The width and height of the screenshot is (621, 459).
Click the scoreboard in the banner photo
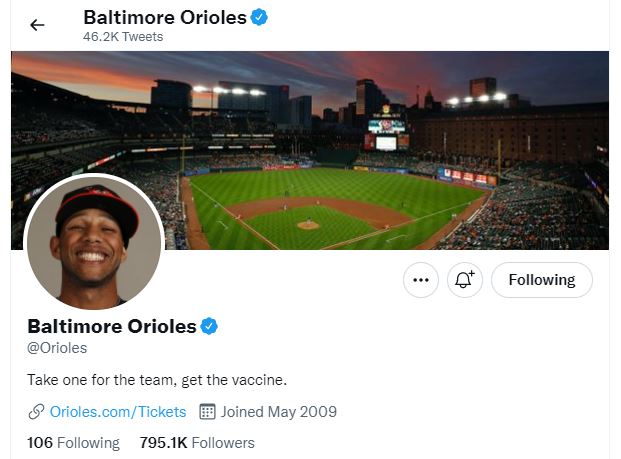(x=386, y=133)
